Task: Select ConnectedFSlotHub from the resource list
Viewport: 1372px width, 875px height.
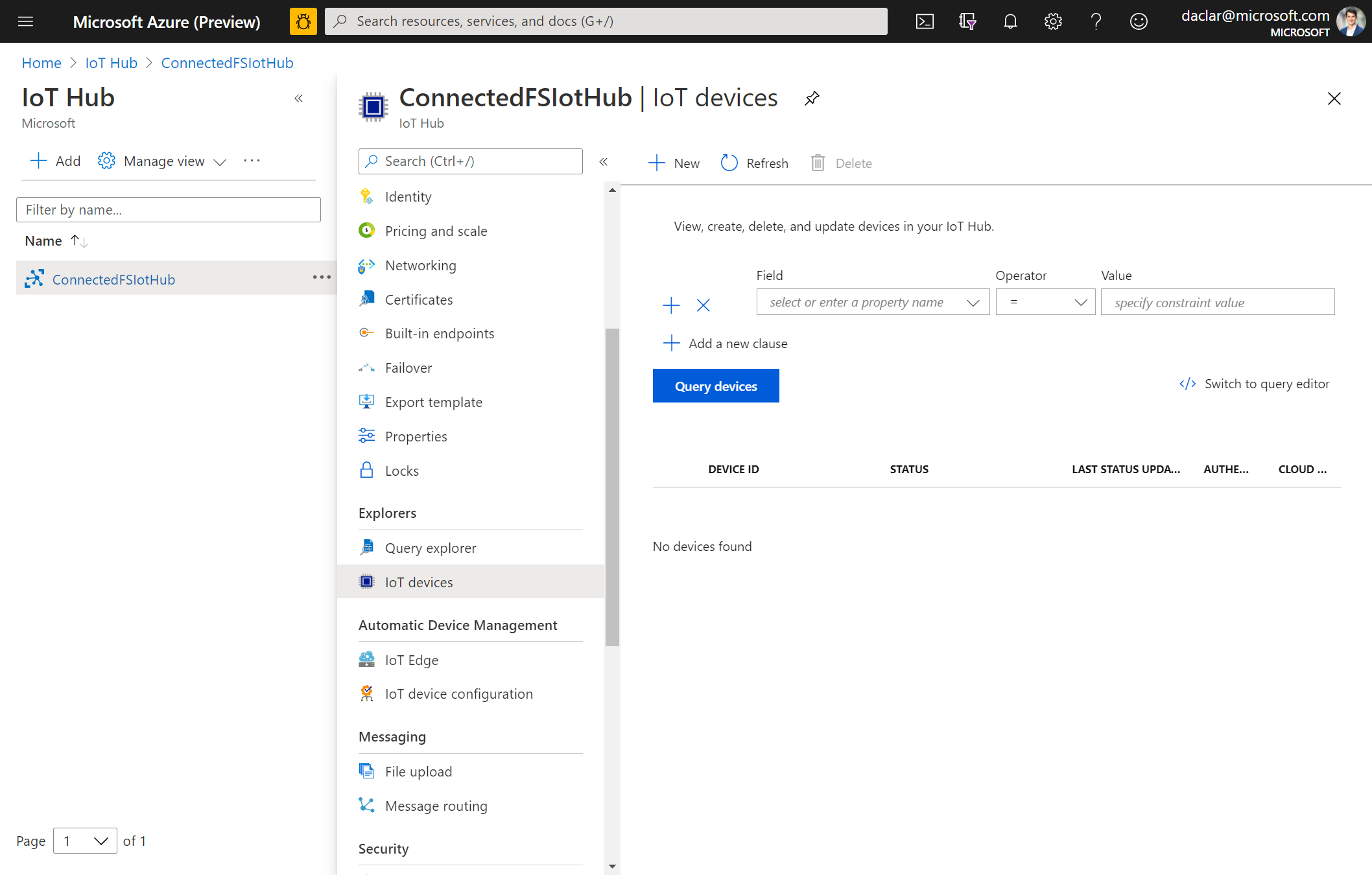Action: tap(113, 278)
